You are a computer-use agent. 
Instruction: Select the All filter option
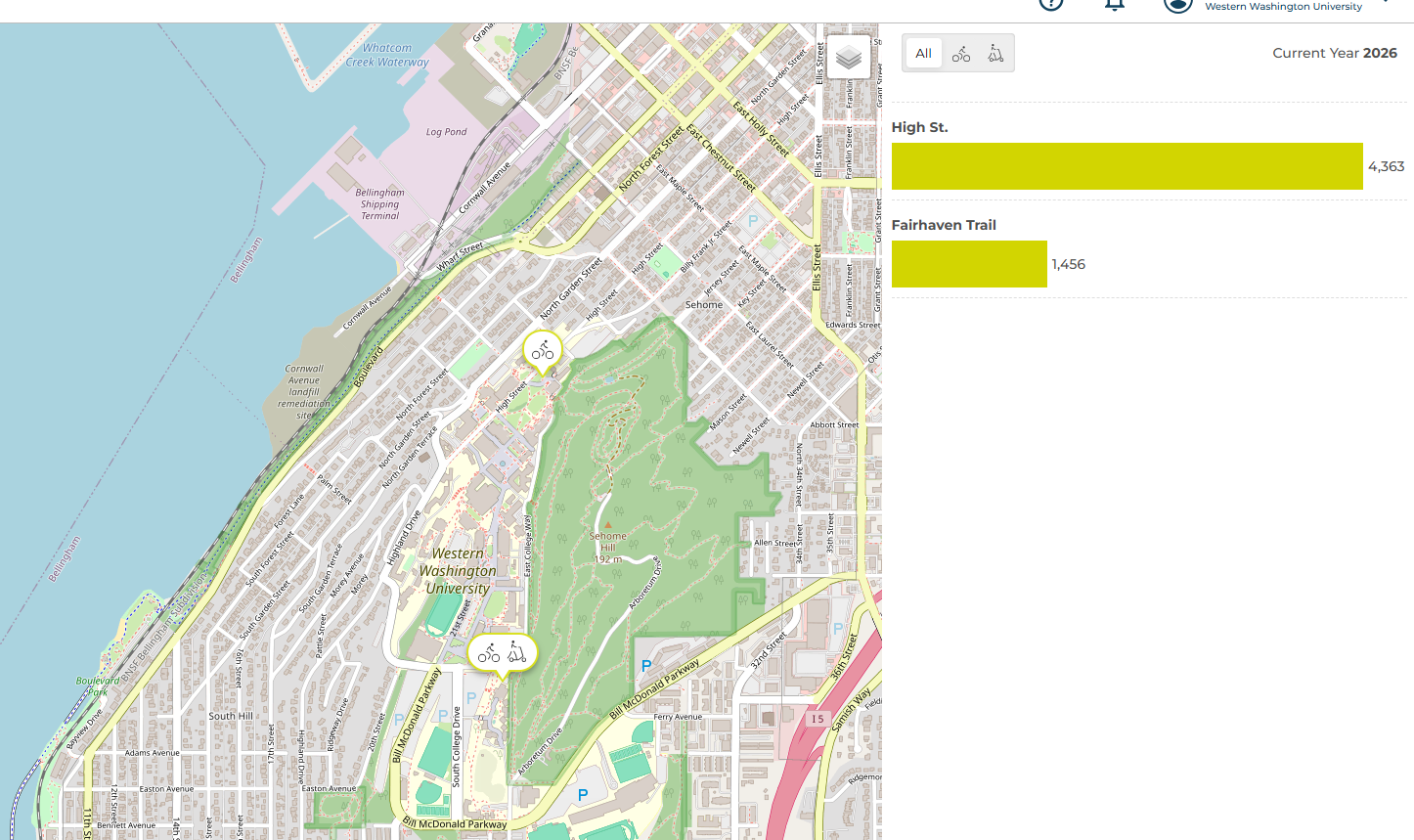(x=923, y=54)
